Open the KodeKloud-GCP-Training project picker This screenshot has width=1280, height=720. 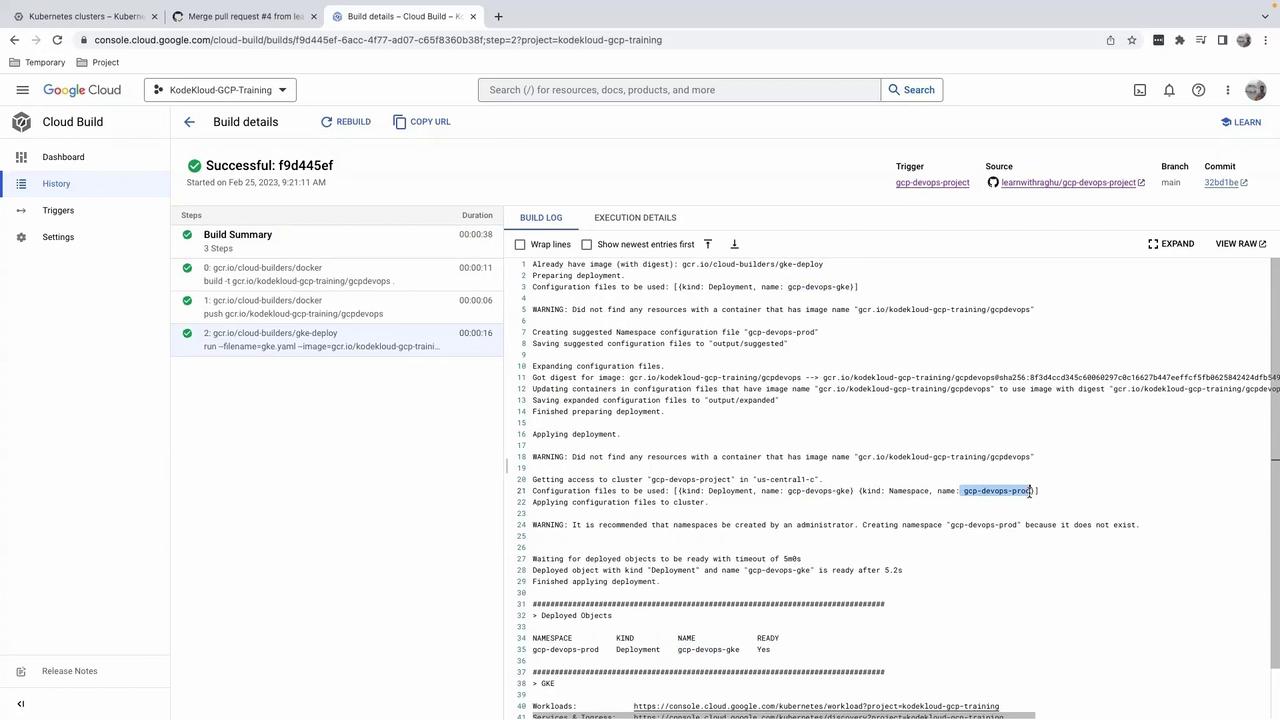[220, 90]
